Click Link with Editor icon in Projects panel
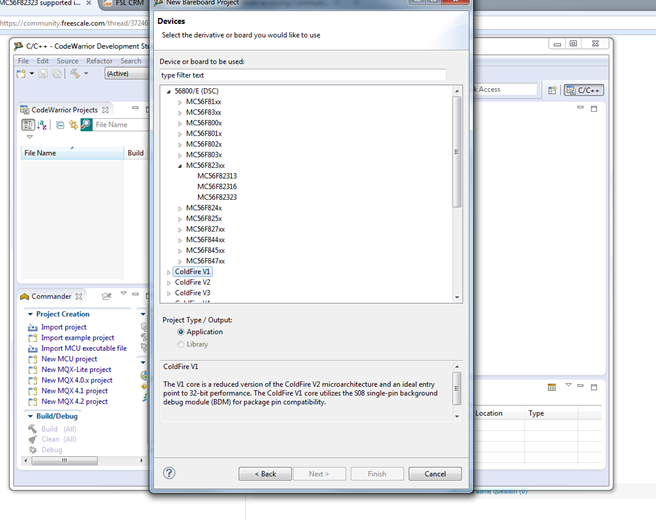The width and height of the screenshot is (656, 520). 73,125
